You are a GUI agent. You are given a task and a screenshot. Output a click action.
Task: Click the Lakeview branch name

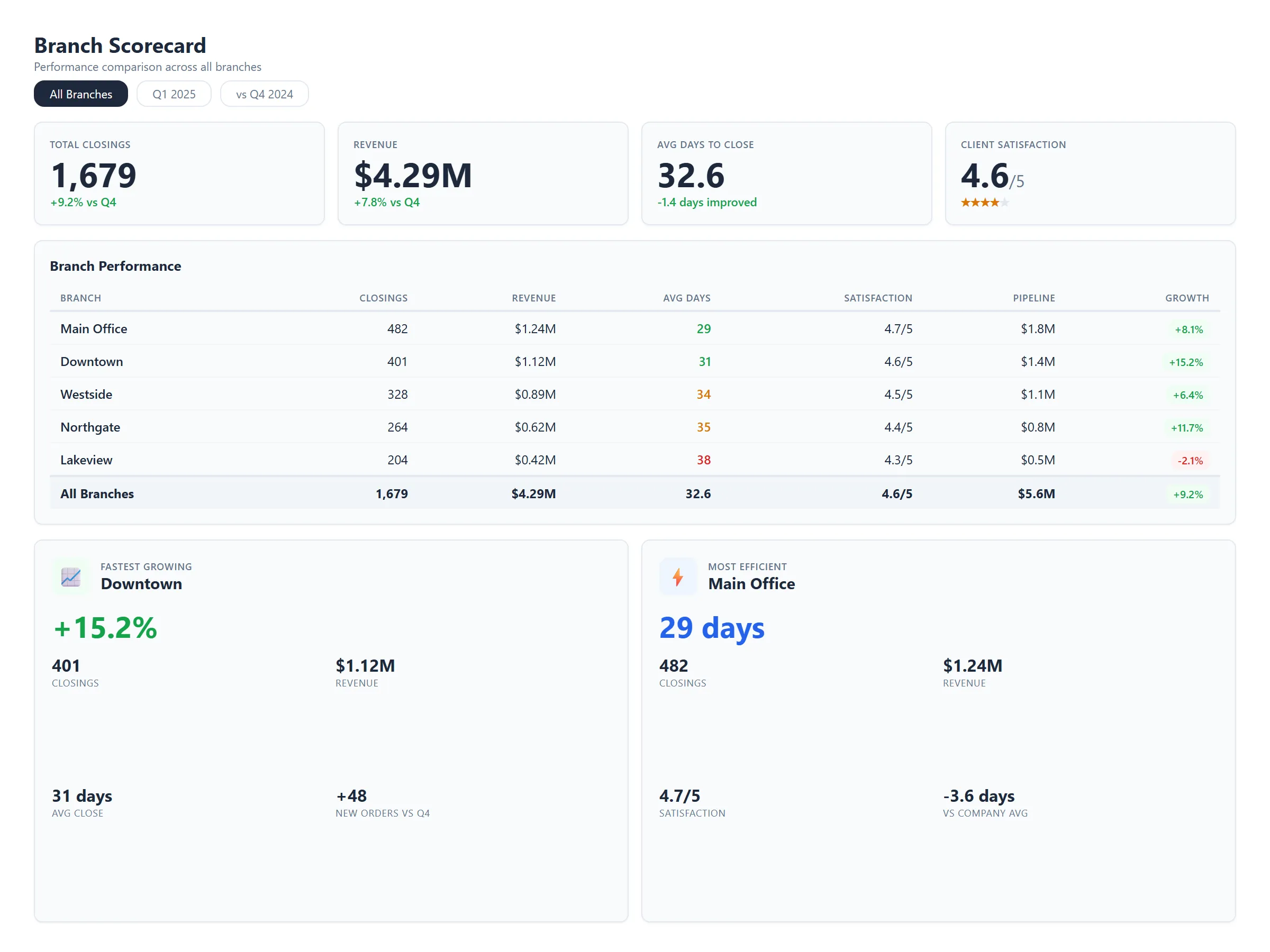(86, 460)
